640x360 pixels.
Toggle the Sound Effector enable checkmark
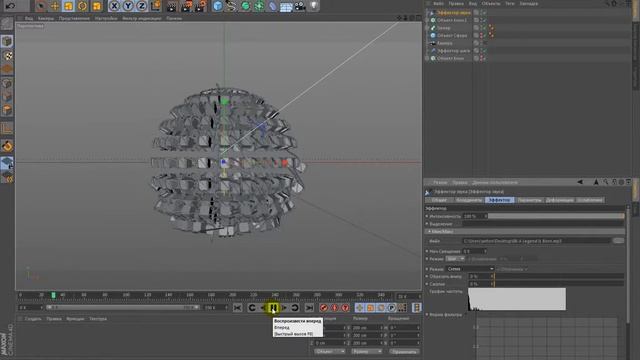pyautogui.click(x=485, y=13)
